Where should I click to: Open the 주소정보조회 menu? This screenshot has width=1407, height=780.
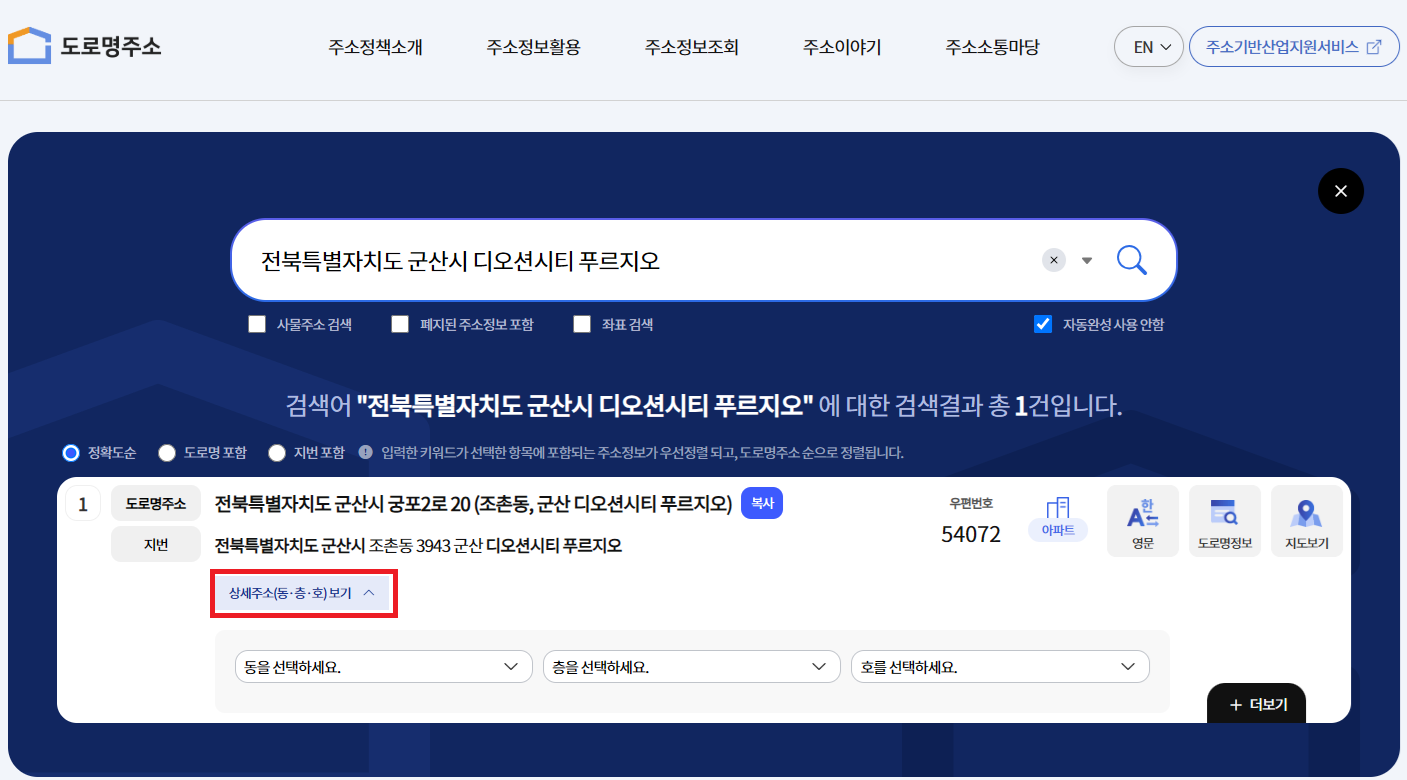coord(691,47)
